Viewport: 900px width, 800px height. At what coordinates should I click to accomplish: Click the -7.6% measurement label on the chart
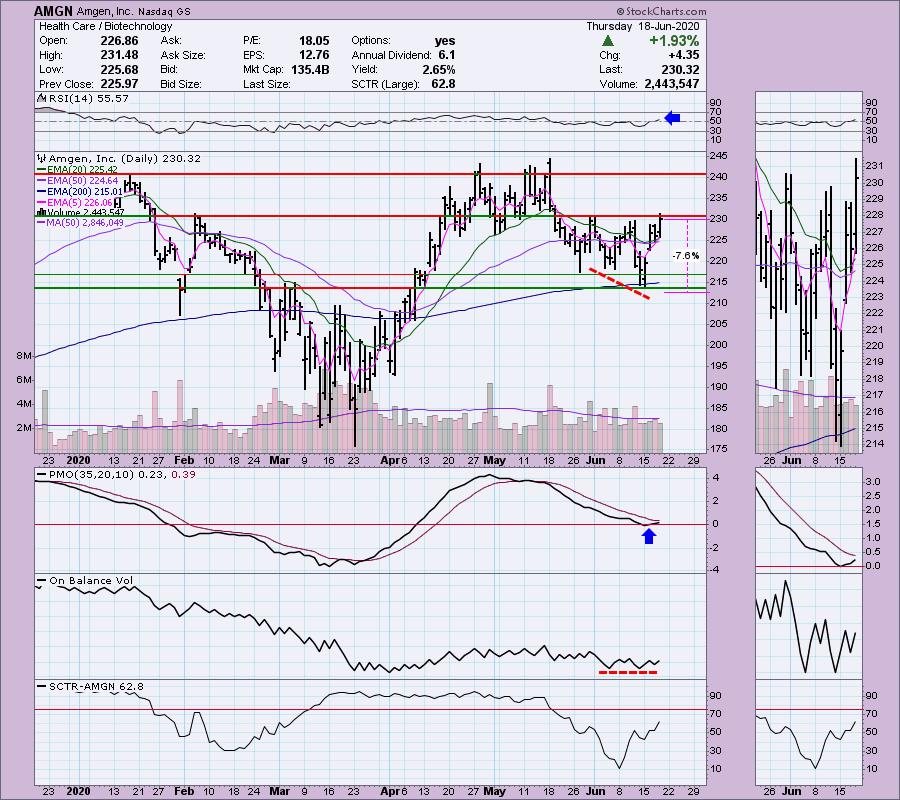click(x=686, y=256)
